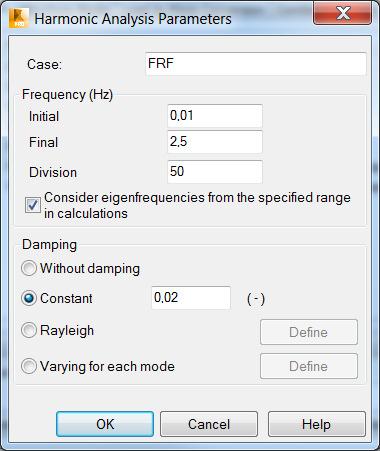Close the Harmonic Analysis Parameters dialog
380x451 pixels.
[x=342, y=14]
